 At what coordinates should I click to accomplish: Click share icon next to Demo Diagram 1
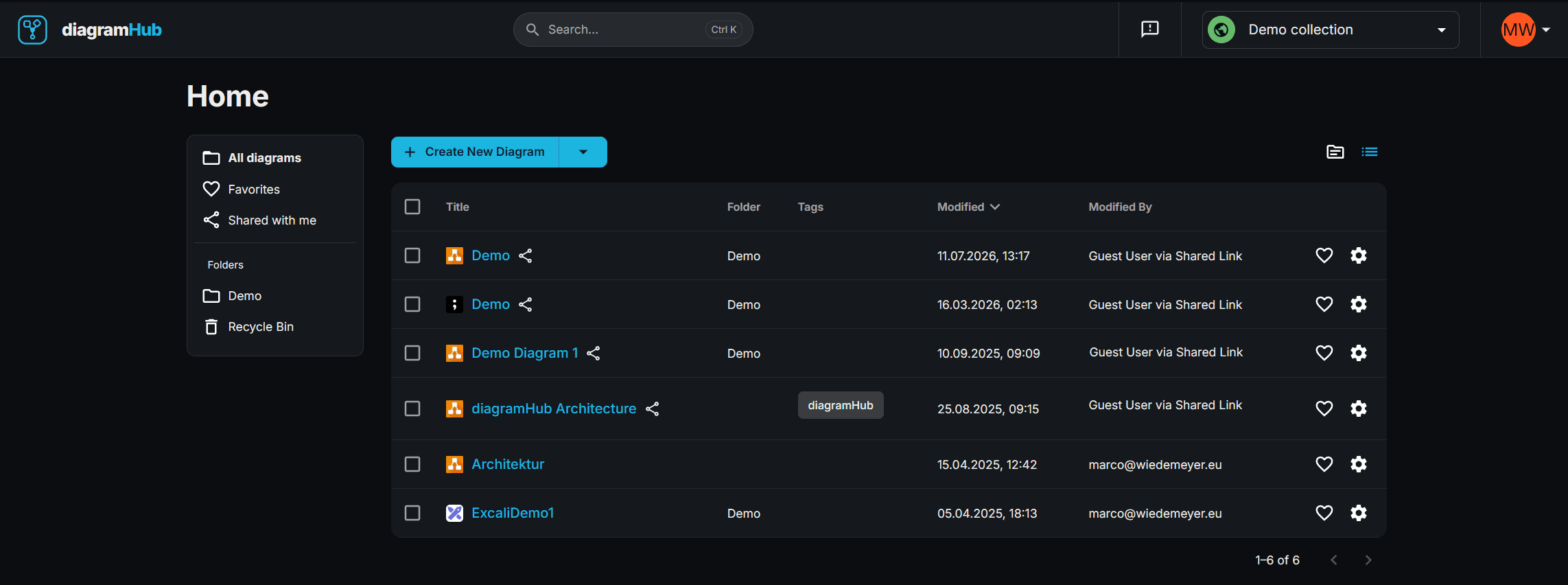tap(594, 353)
